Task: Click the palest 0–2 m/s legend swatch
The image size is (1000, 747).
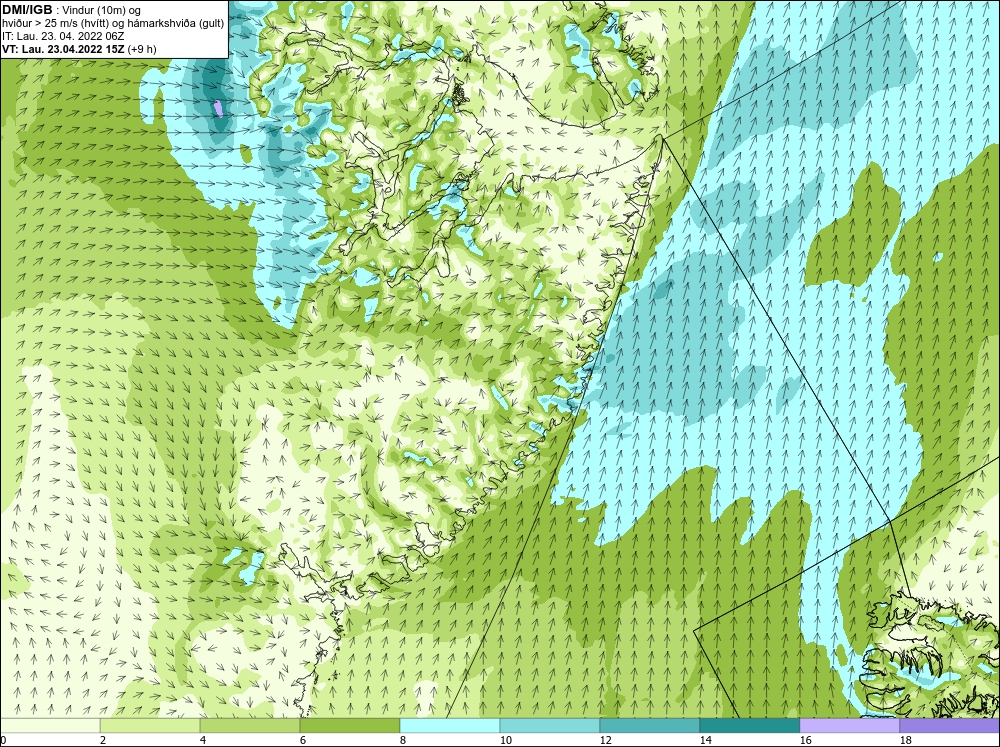Action: pyautogui.click(x=50, y=726)
